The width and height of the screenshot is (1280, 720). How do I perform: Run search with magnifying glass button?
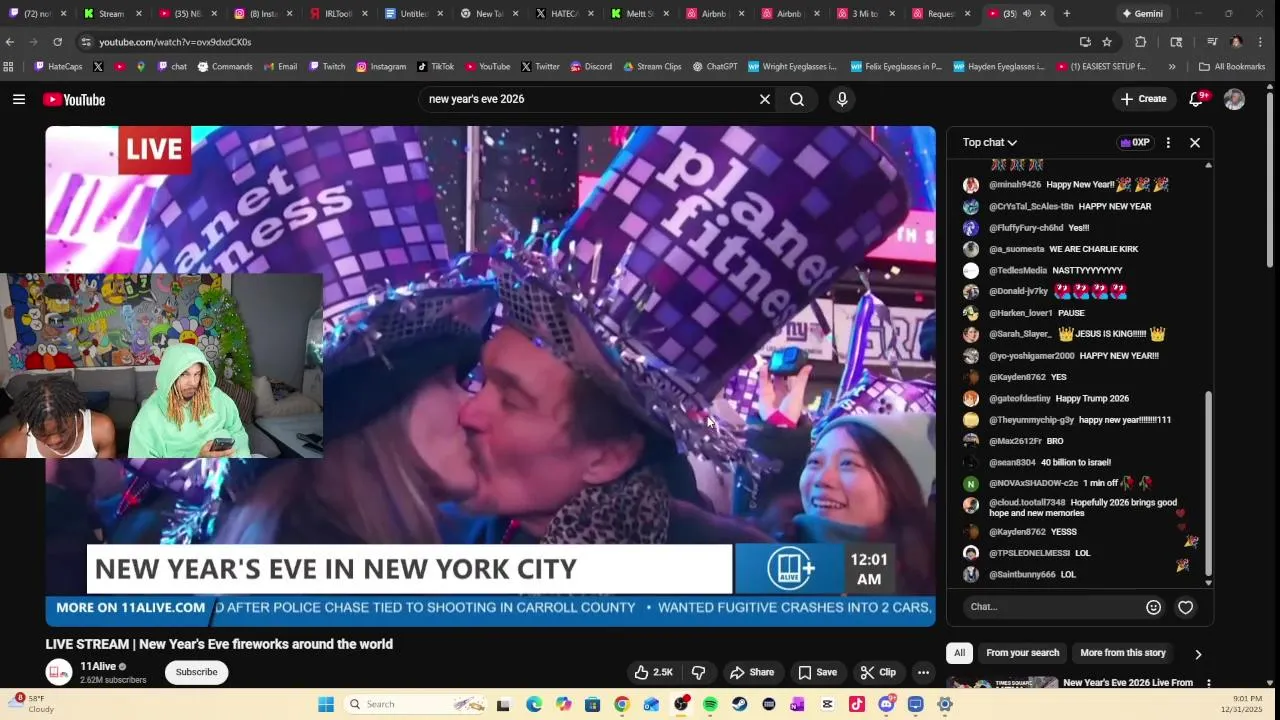click(797, 99)
